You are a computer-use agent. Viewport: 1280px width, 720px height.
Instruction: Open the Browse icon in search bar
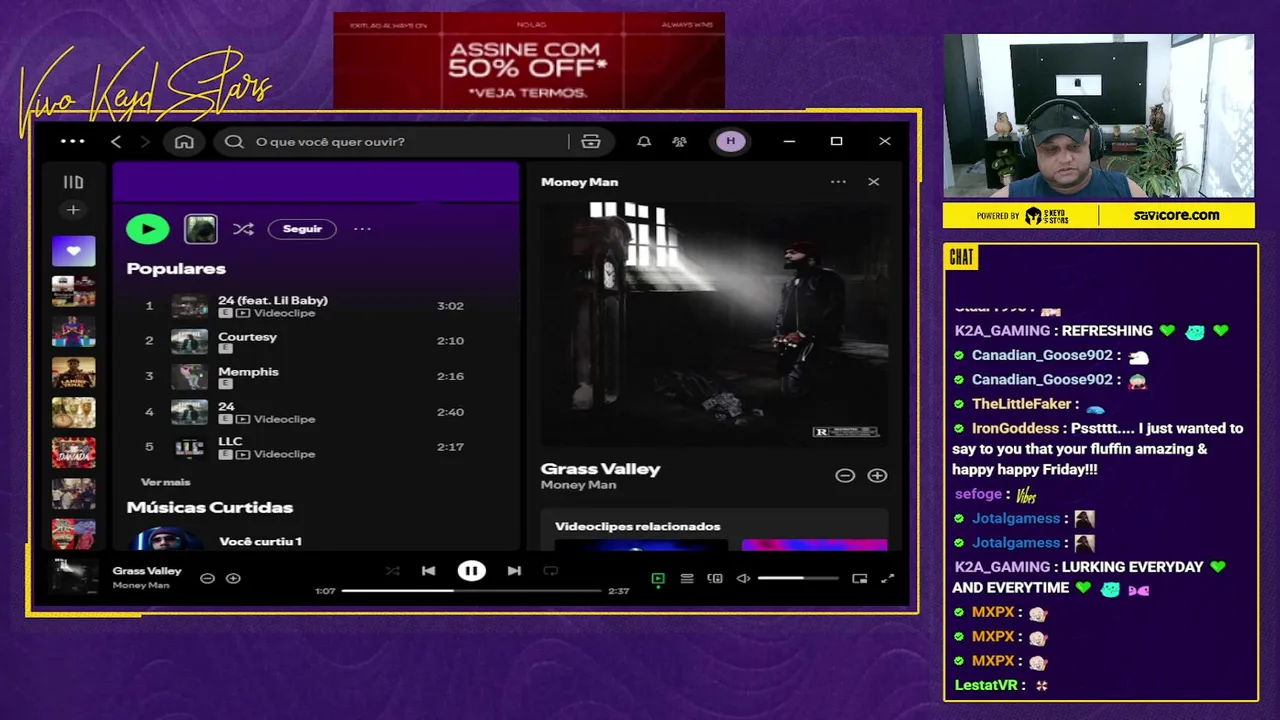591,141
